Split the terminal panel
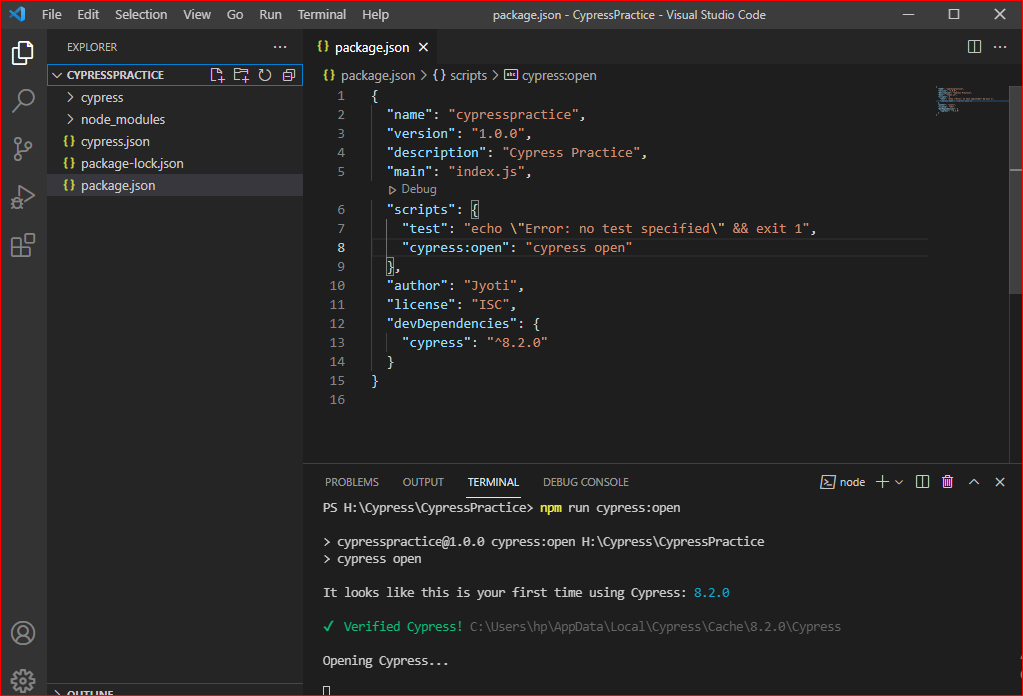 click(922, 482)
